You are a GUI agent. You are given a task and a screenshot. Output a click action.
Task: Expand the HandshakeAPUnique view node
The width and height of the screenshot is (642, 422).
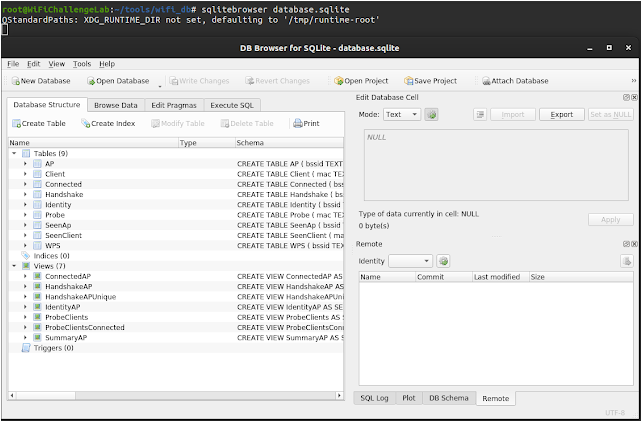tap(25, 297)
